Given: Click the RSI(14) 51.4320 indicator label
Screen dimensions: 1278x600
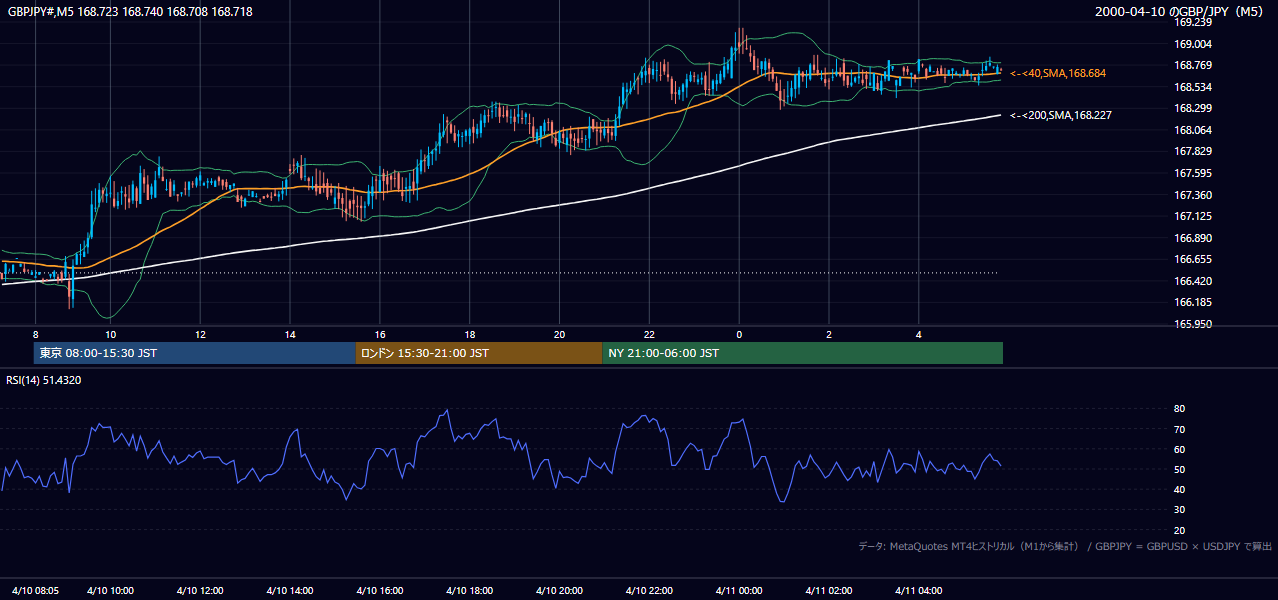Looking at the screenshot, I should pyautogui.click(x=44, y=380).
